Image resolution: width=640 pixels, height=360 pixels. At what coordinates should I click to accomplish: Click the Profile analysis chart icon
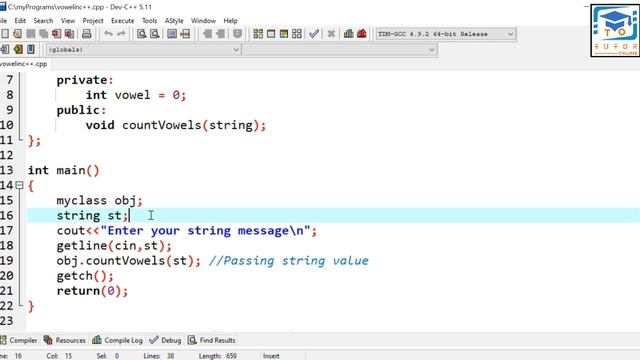tap(349, 34)
